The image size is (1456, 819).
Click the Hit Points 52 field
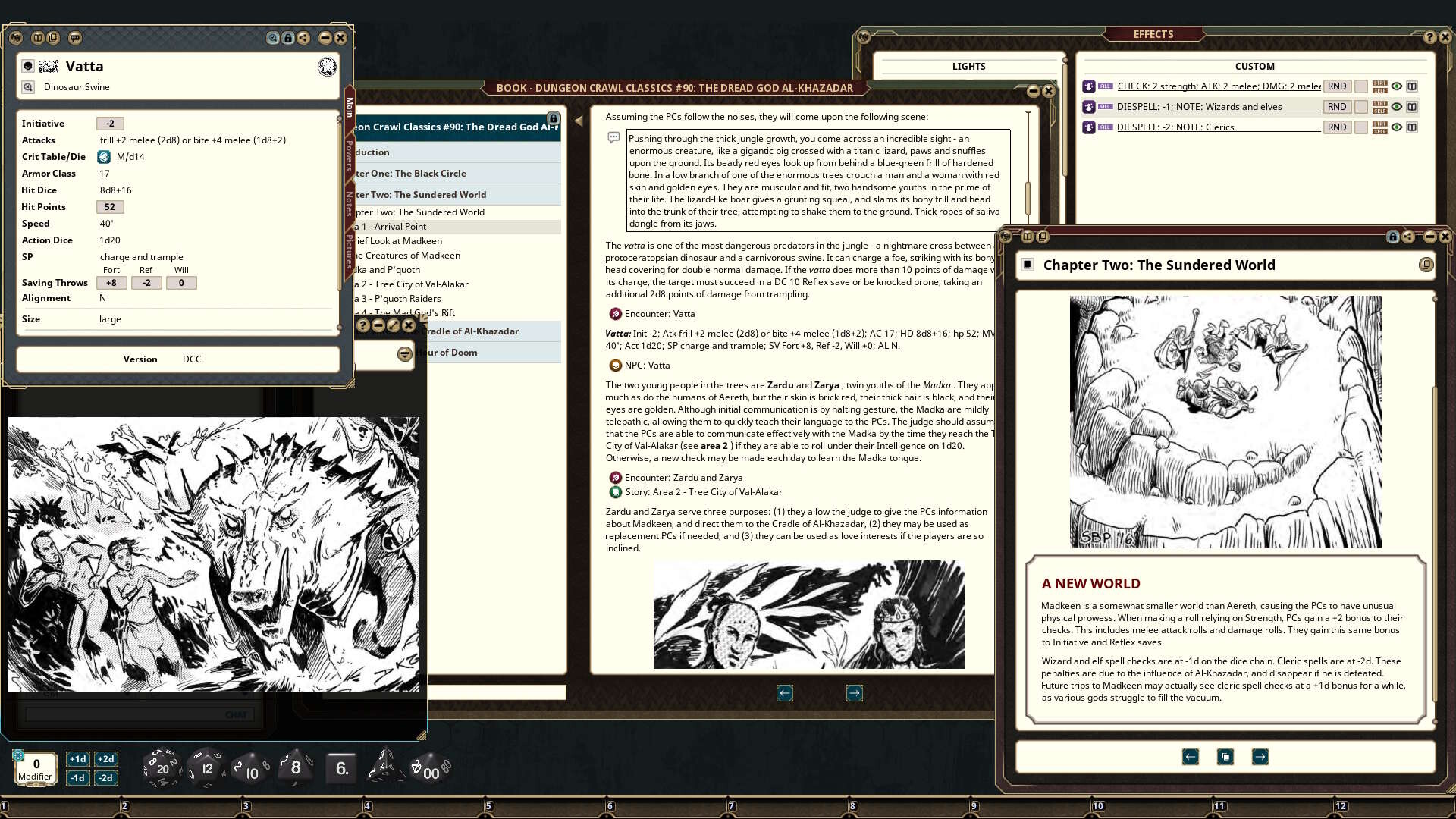110,207
